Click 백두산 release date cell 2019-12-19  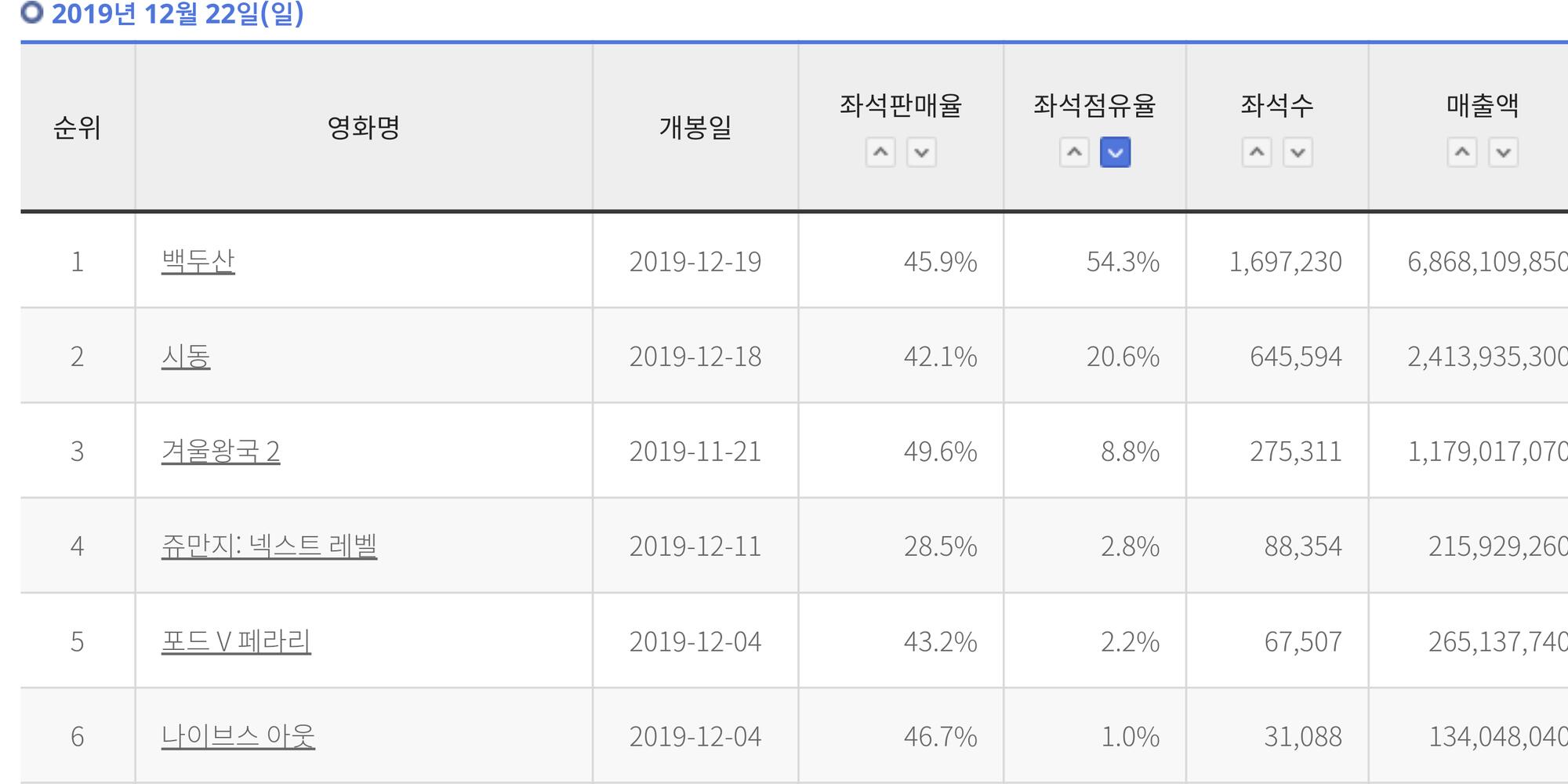(x=695, y=261)
